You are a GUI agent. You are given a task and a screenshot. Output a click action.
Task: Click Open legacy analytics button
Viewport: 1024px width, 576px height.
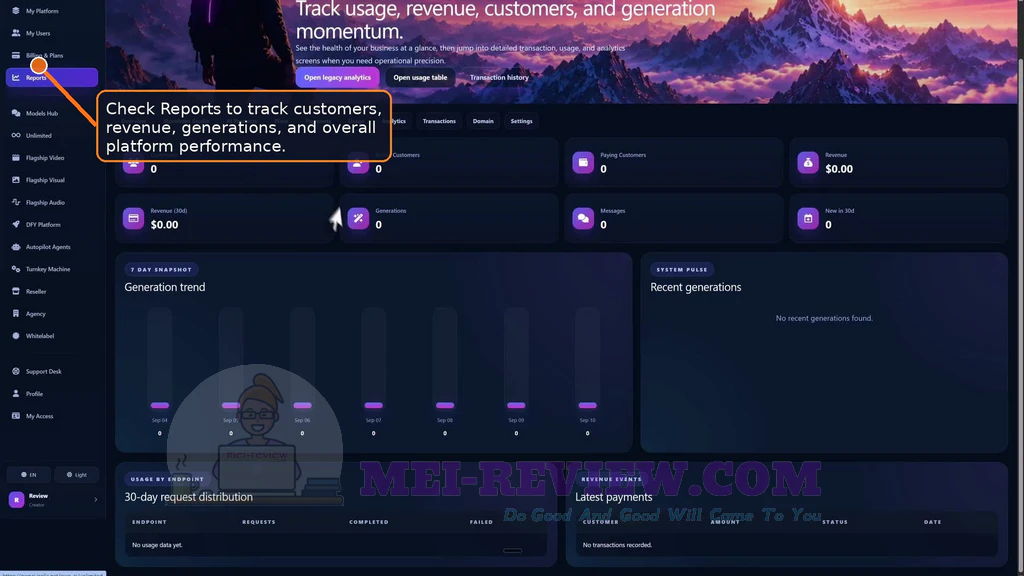pos(337,78)
